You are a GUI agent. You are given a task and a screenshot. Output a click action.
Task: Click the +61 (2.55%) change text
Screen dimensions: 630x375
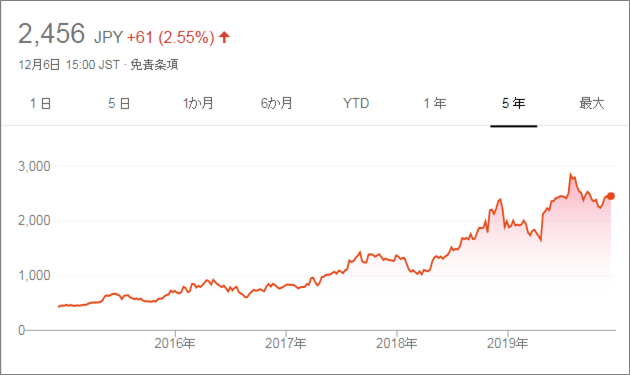click(x=171, y=37)
